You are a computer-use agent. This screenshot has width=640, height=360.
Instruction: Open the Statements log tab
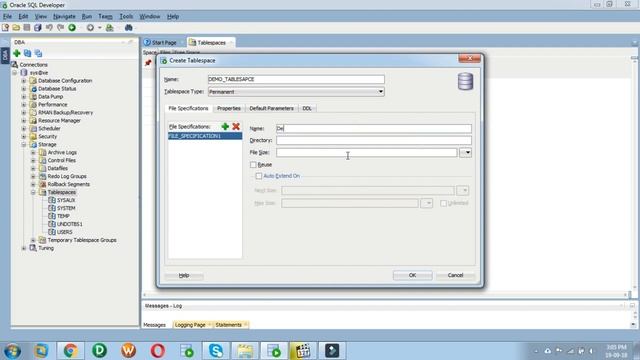click(229, 325)
